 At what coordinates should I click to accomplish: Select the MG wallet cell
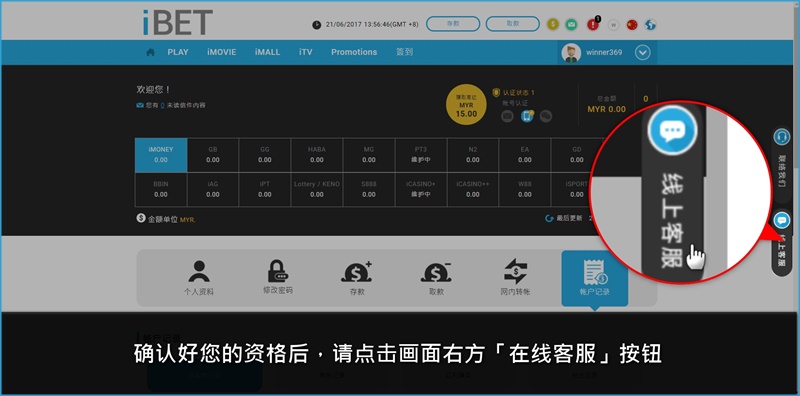369,155
